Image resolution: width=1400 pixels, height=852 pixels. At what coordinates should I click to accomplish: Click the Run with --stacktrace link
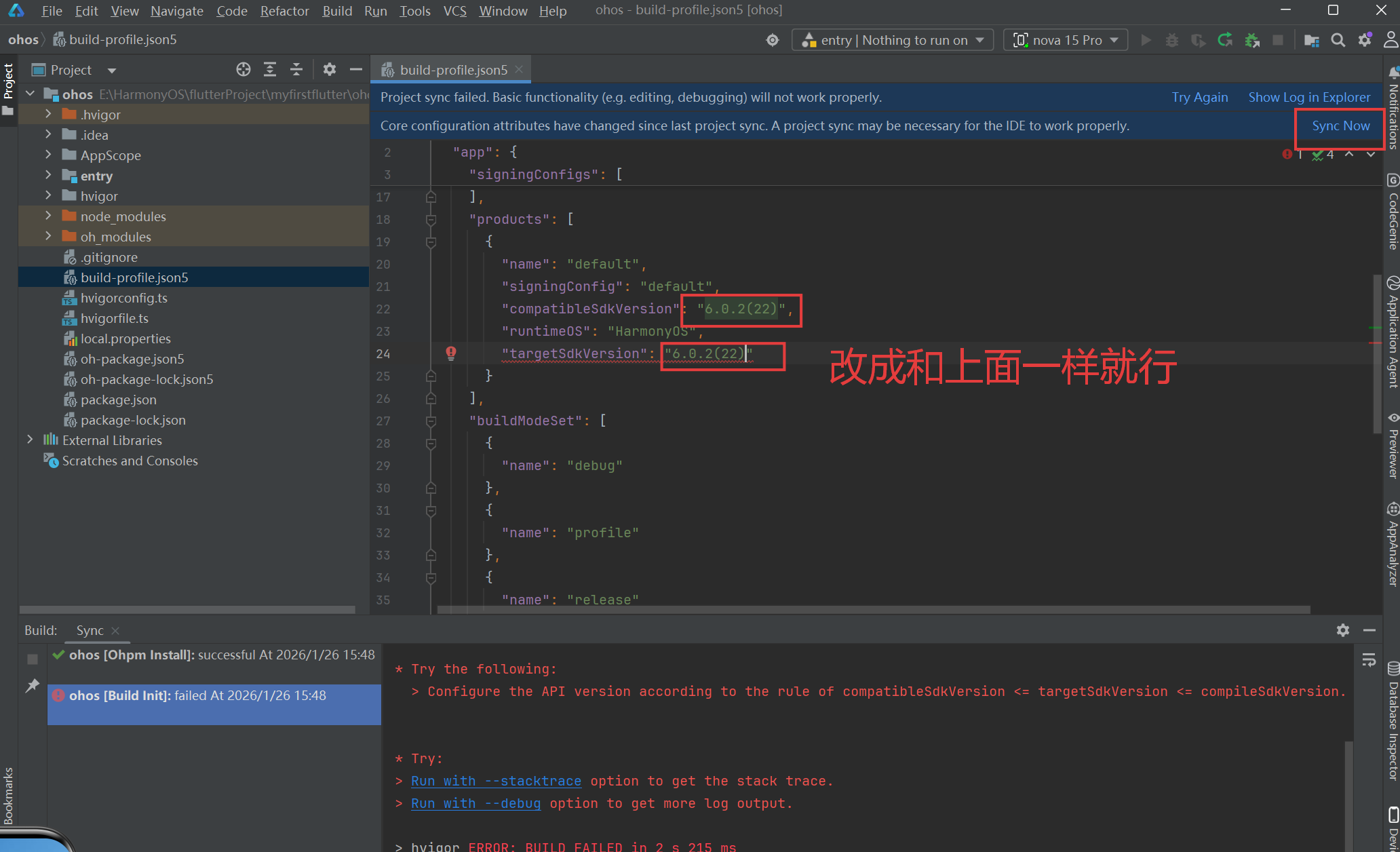(x=496, y=781)
